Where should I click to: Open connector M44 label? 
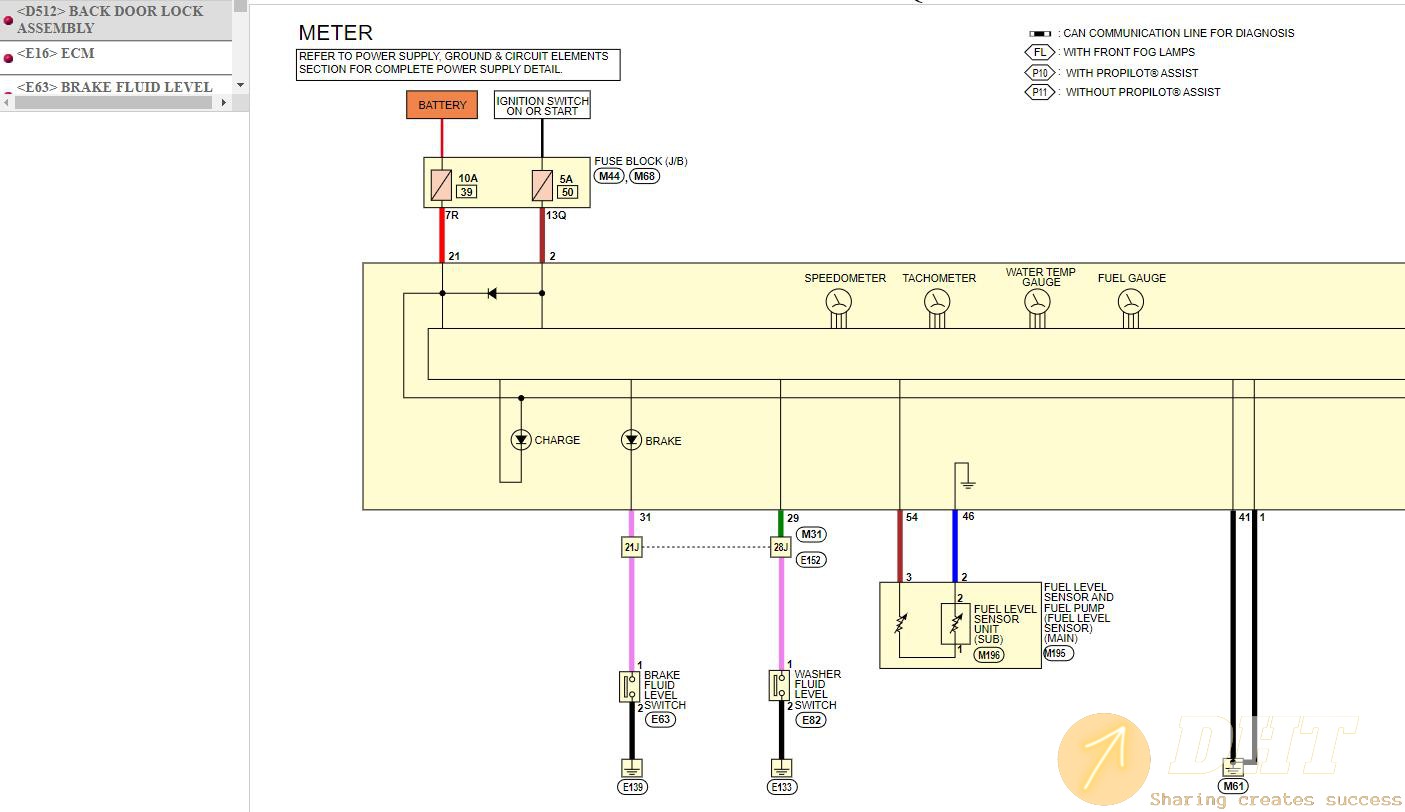pos(609,176)
